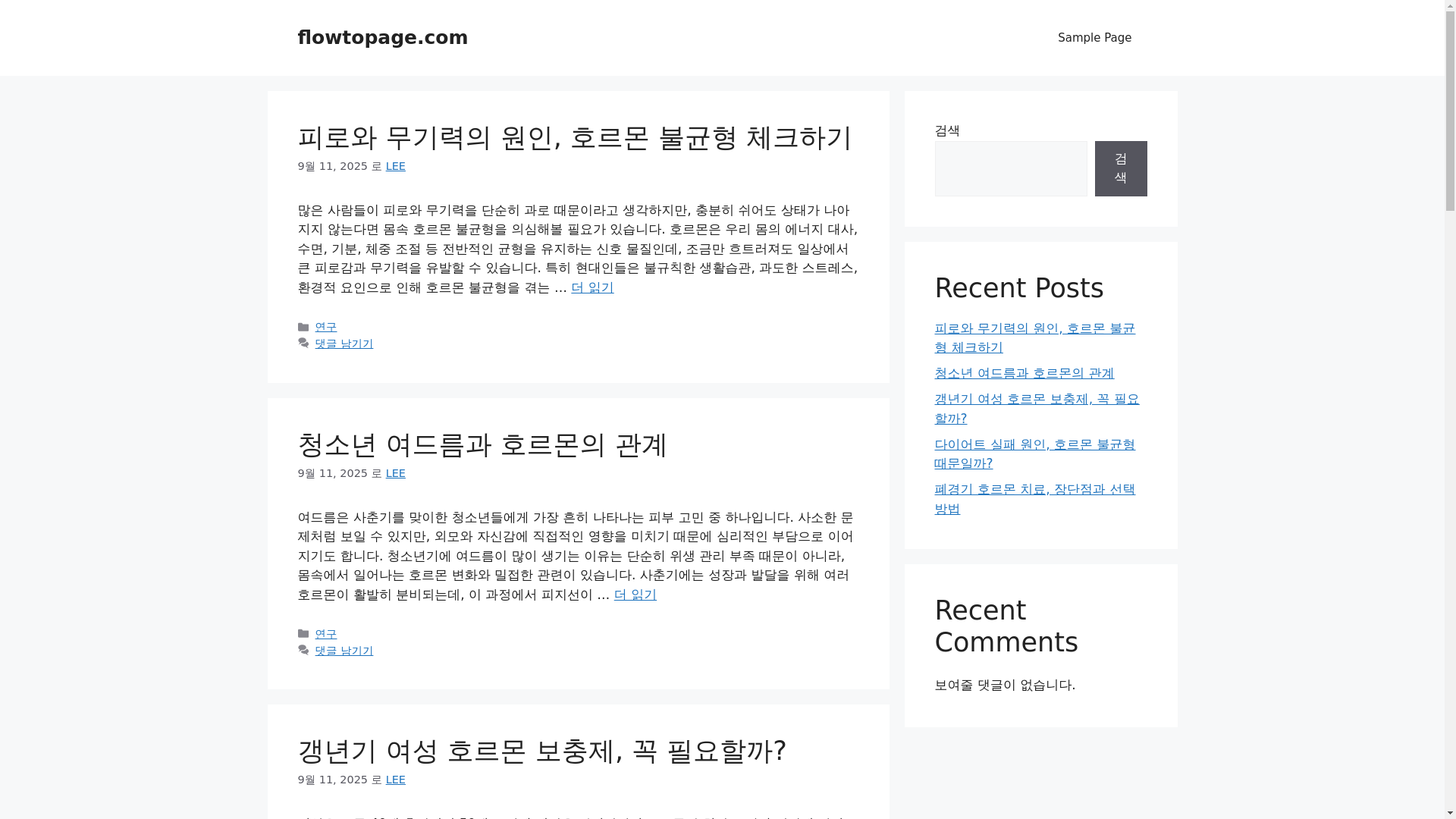Open author LEE link under first post
1456x819 pixels.
395,166
